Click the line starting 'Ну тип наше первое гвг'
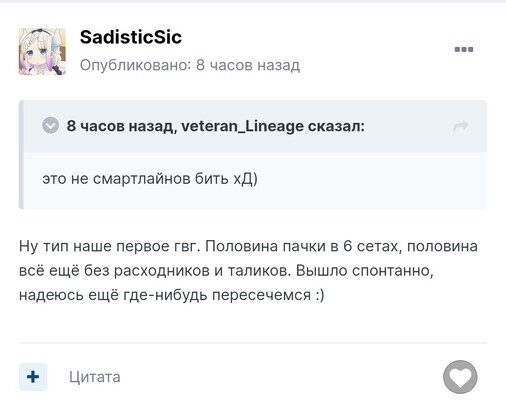This screenshot has height=400, width=506. point(248,246)
